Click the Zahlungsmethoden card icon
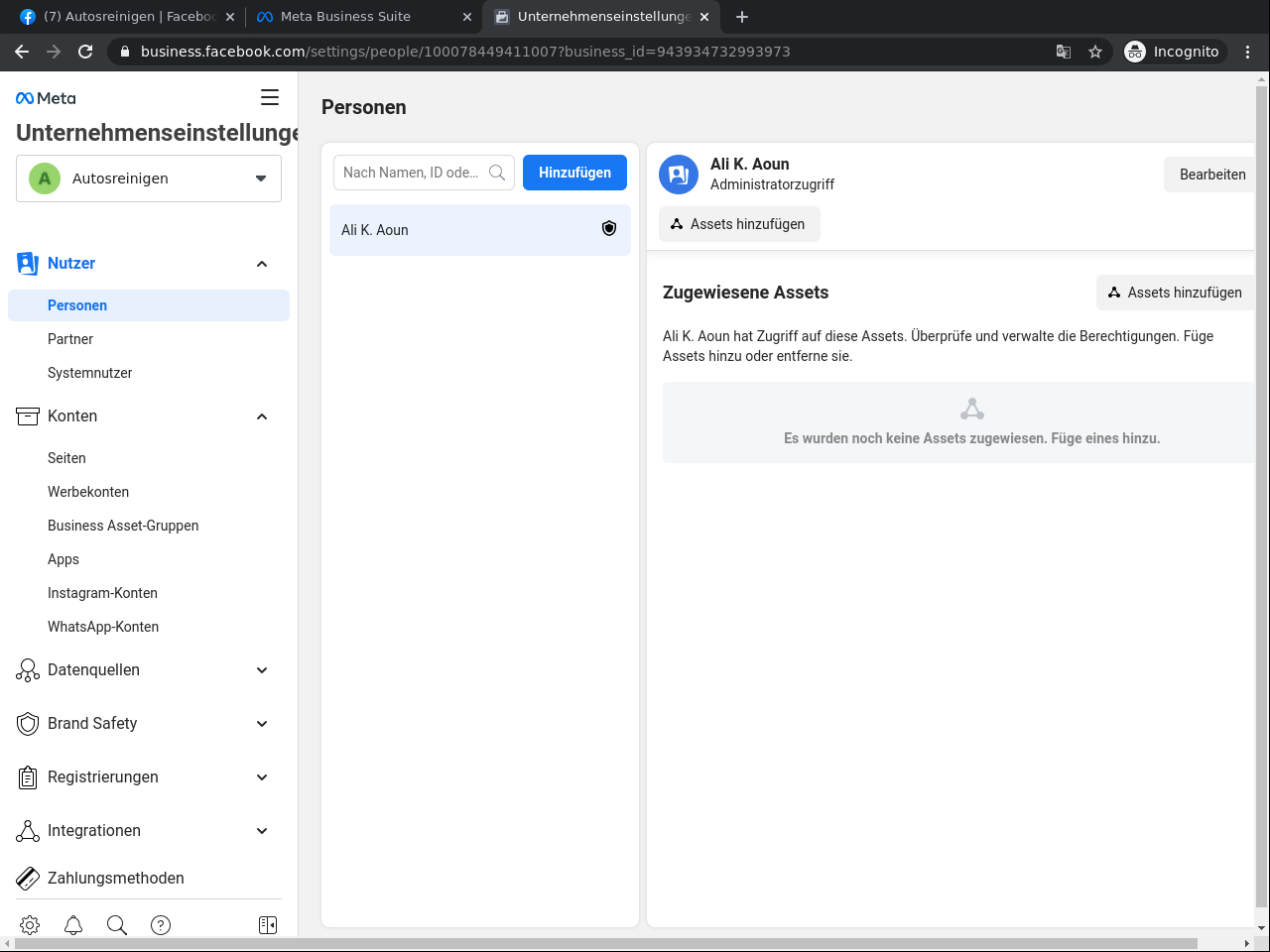This screenshot has width=1270, height=952. (28, 879)
